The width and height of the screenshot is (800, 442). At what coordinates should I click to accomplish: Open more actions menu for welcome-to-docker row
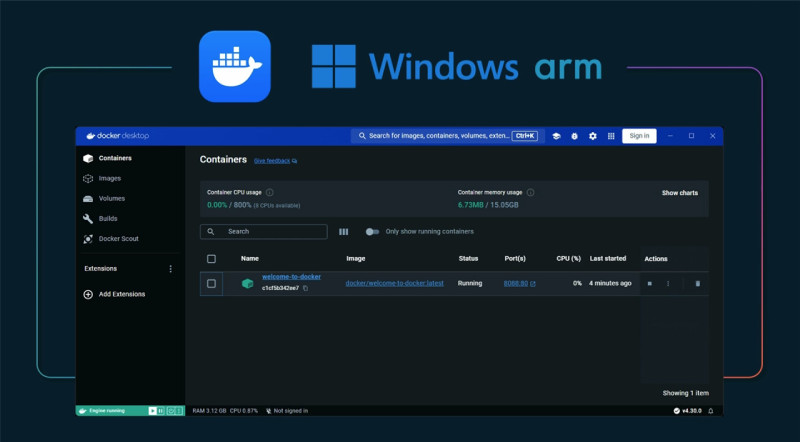click(668, 284)
